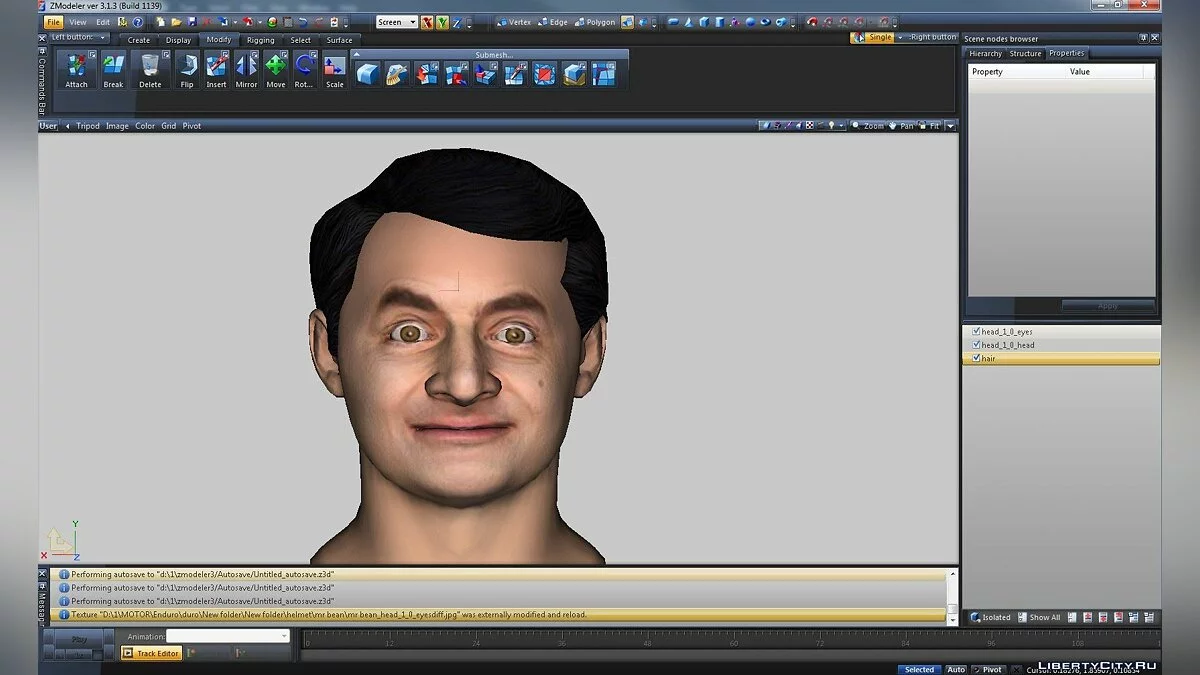
Task: Select the Delete tool
Action: (x=150, y=70)
